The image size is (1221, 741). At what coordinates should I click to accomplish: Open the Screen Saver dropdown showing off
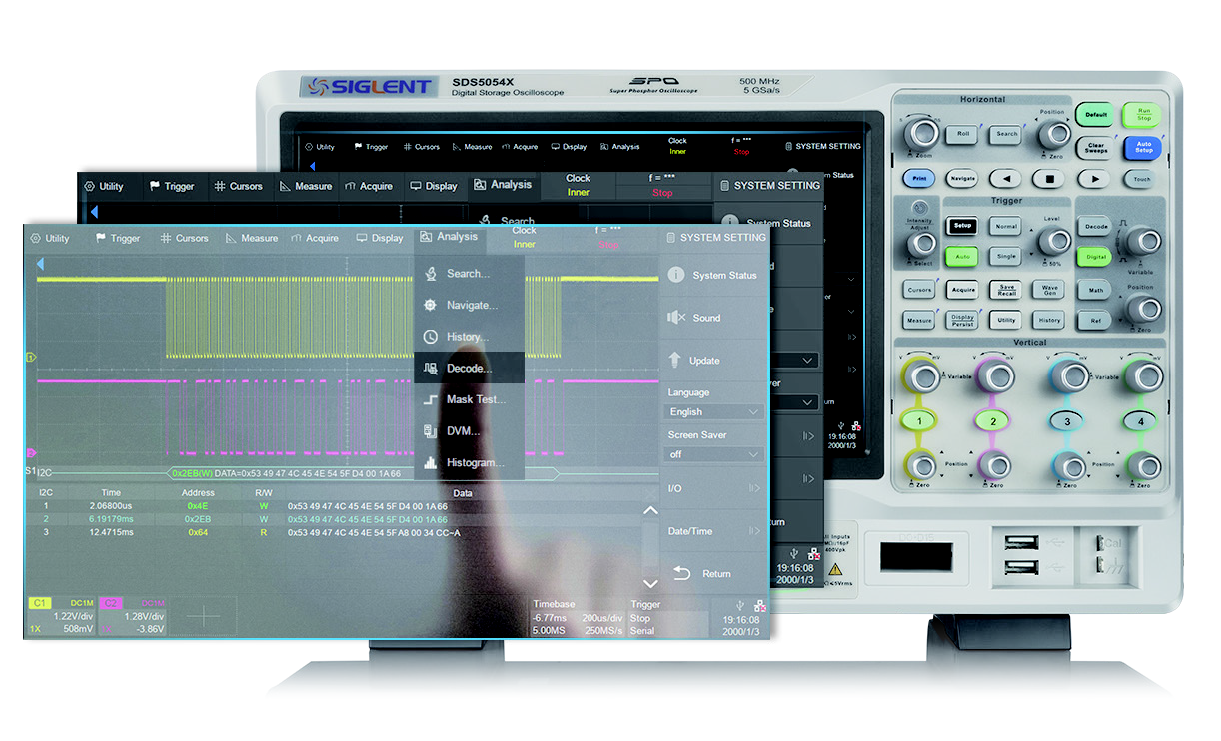point(714,454)
